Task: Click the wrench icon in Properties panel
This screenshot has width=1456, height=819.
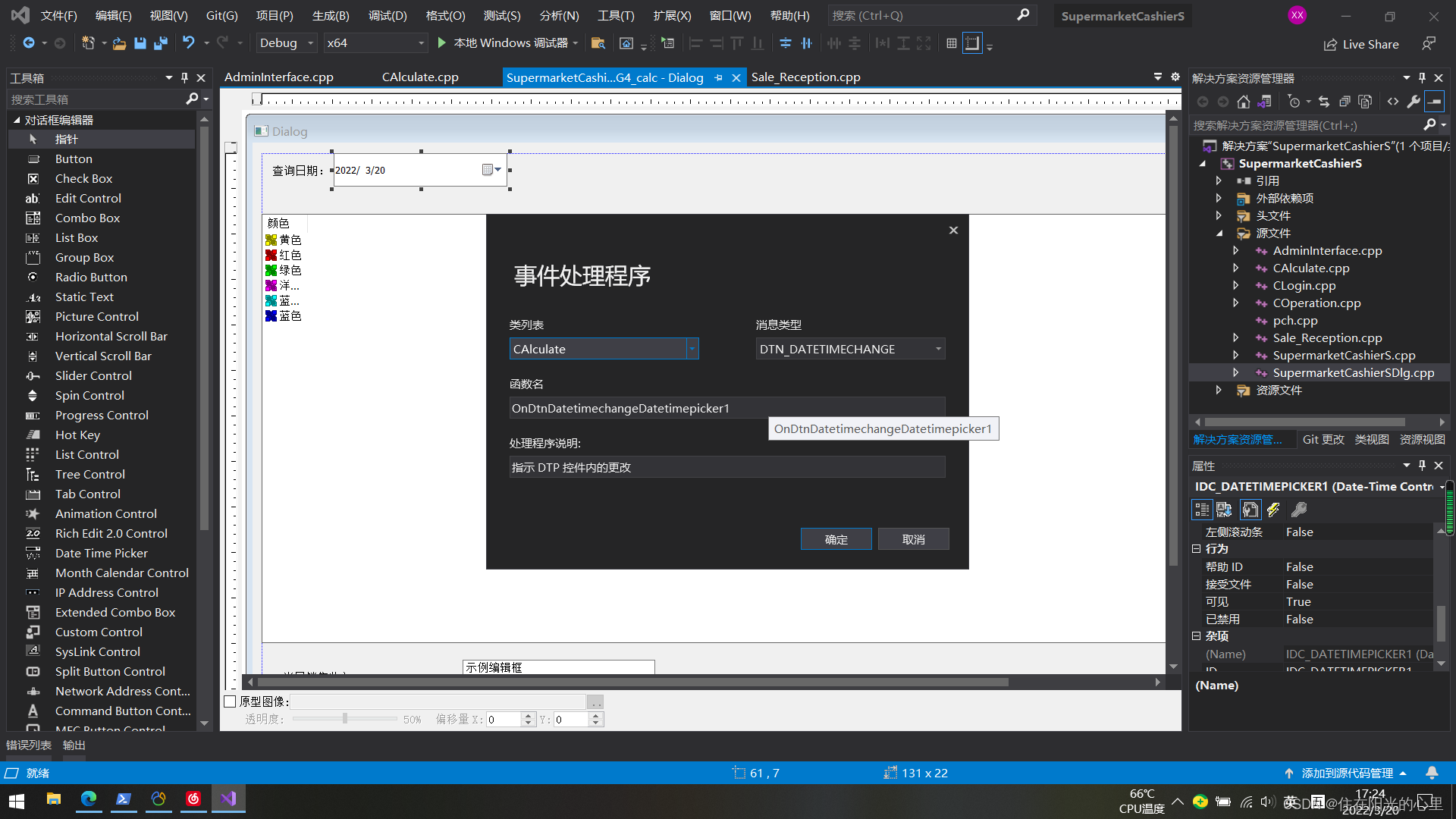Action: [x=1299, y=510]
